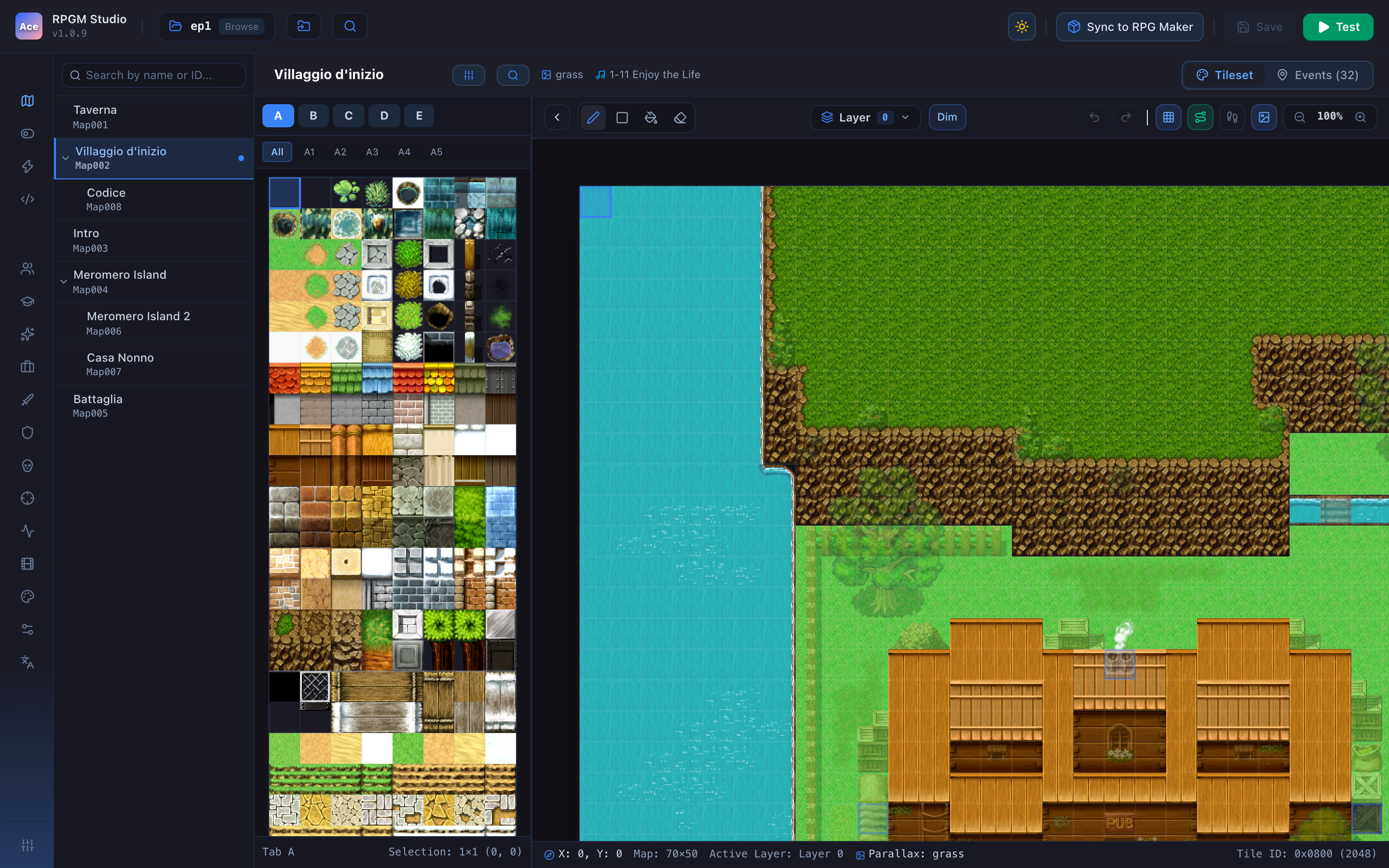The height and width of the screenshot is (868, 1389).
Task: Toggle the Dim layers button
Action: click(x=947, y=117)
